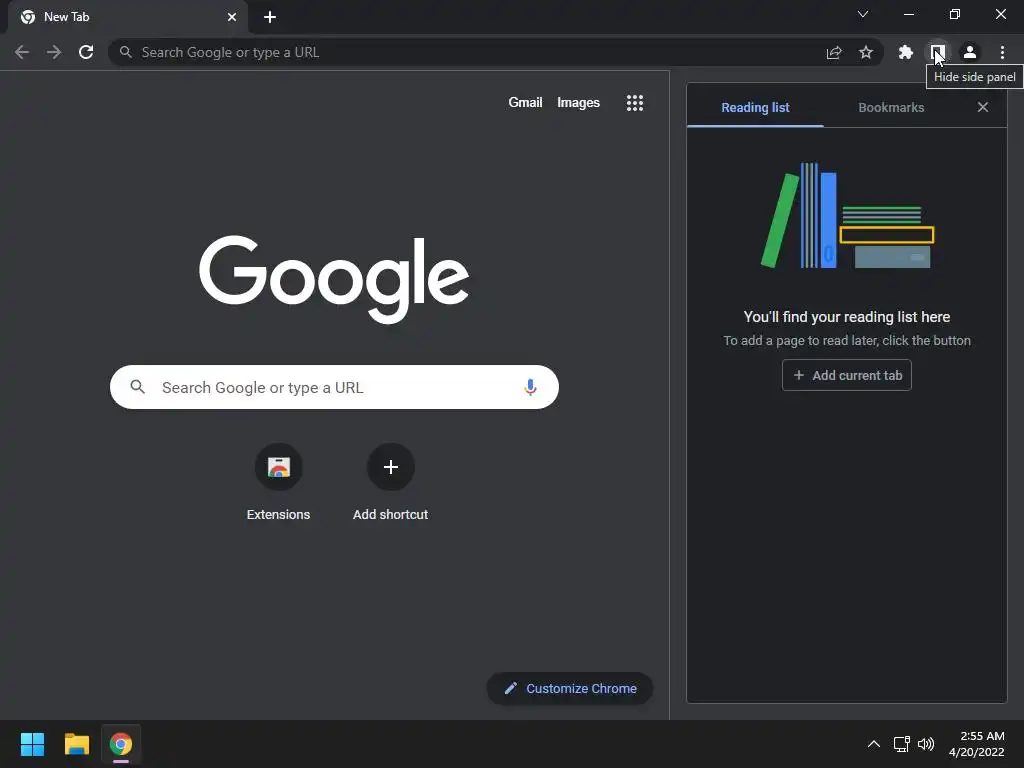The width and height of the screenshot is (1024, 768).
Task: Close the New Tab tab
Action: coord(232,17)
